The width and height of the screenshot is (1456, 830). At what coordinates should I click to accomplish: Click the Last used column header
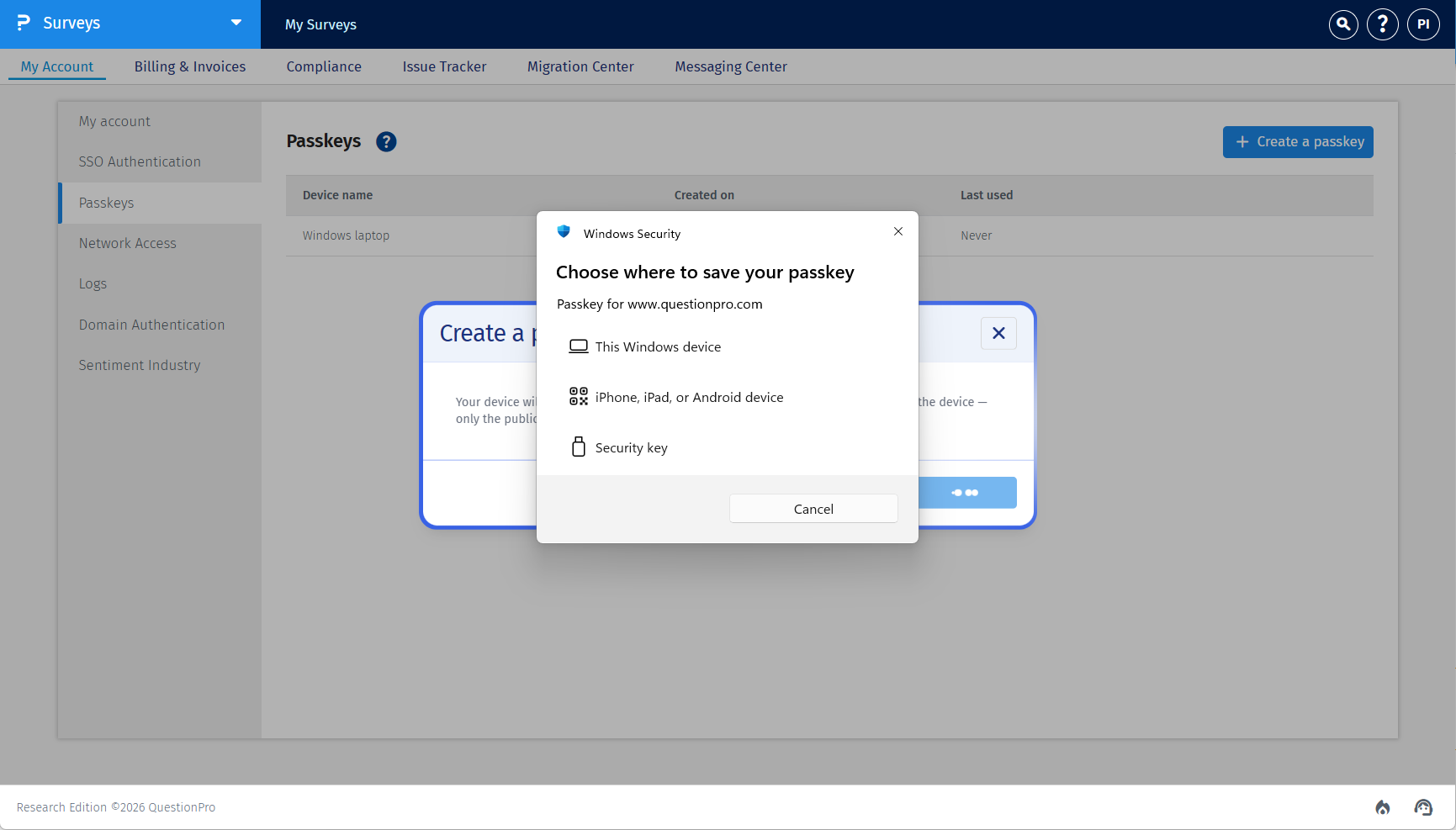987,195
